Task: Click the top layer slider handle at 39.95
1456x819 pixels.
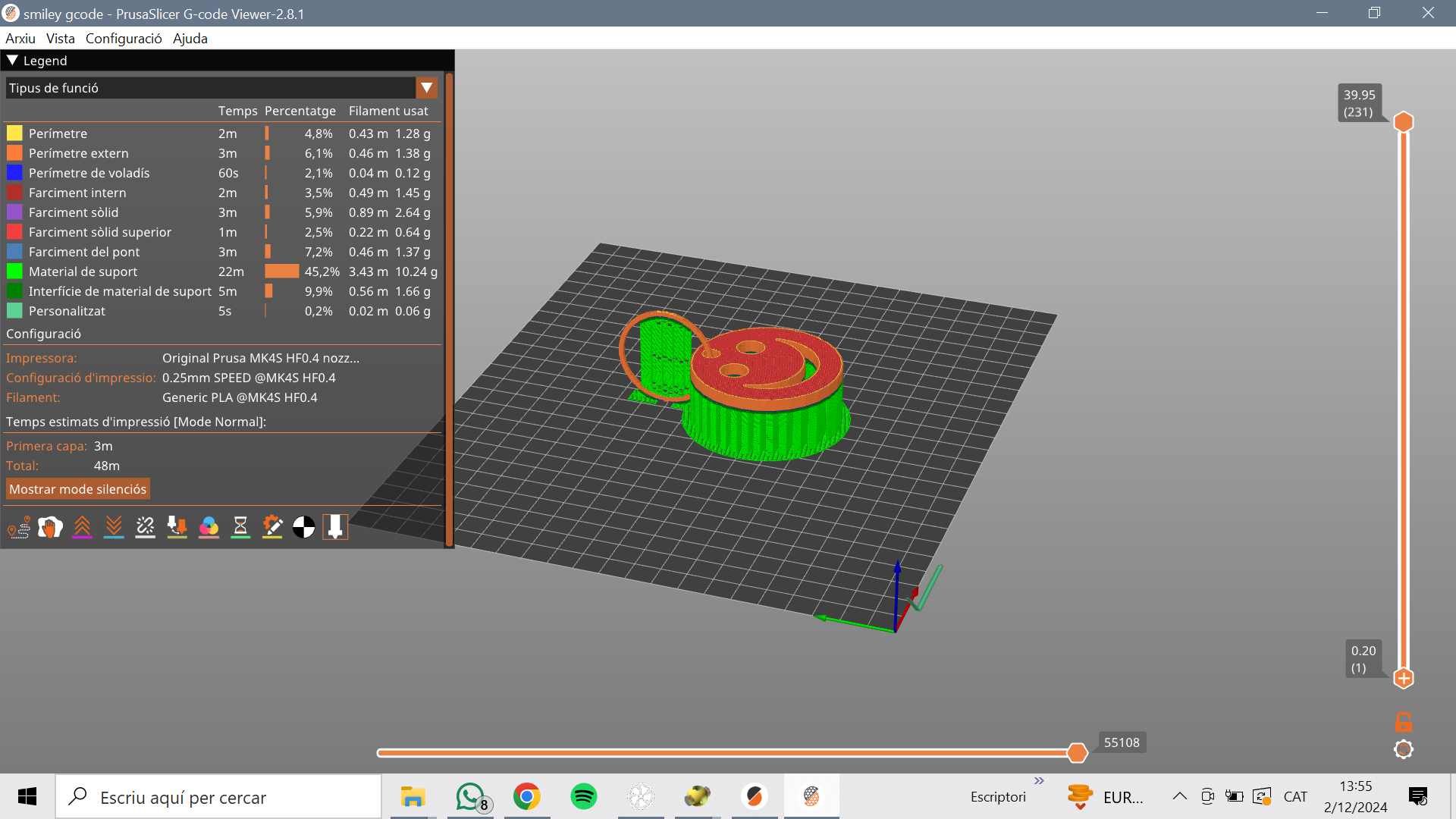Action: pos(1404,122)
